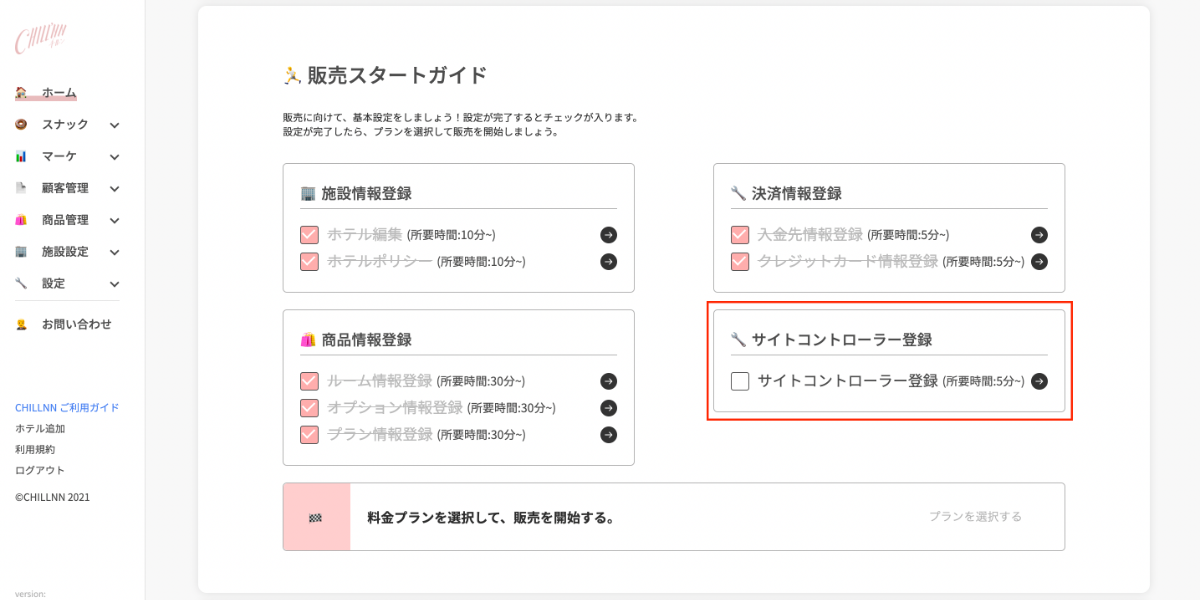Open クレジットカード情報登録 via arrow icon
Viewport: 1200px width, 600px height.
1039,262
